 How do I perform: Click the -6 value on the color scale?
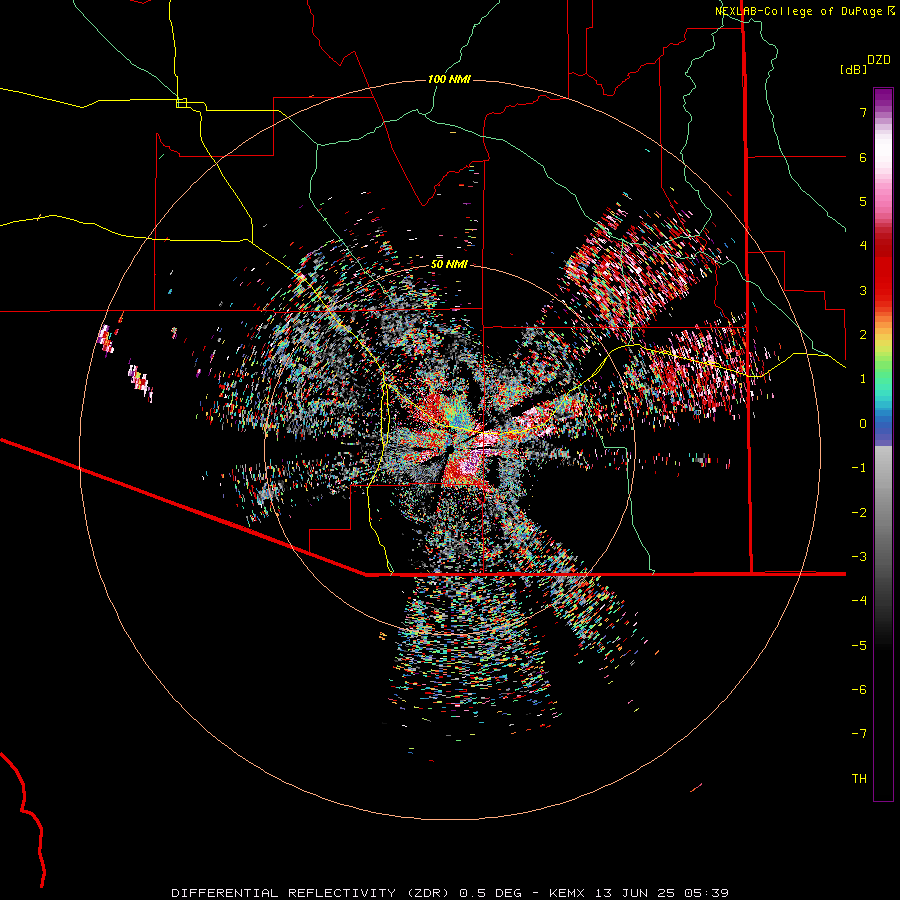[x=859, y=689]
